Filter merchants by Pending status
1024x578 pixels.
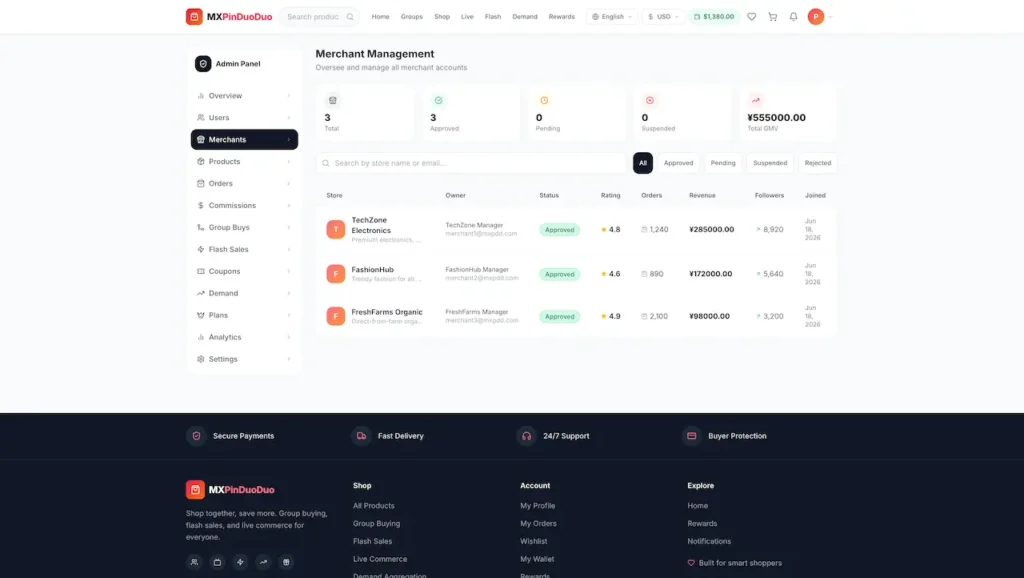(723, 163)
